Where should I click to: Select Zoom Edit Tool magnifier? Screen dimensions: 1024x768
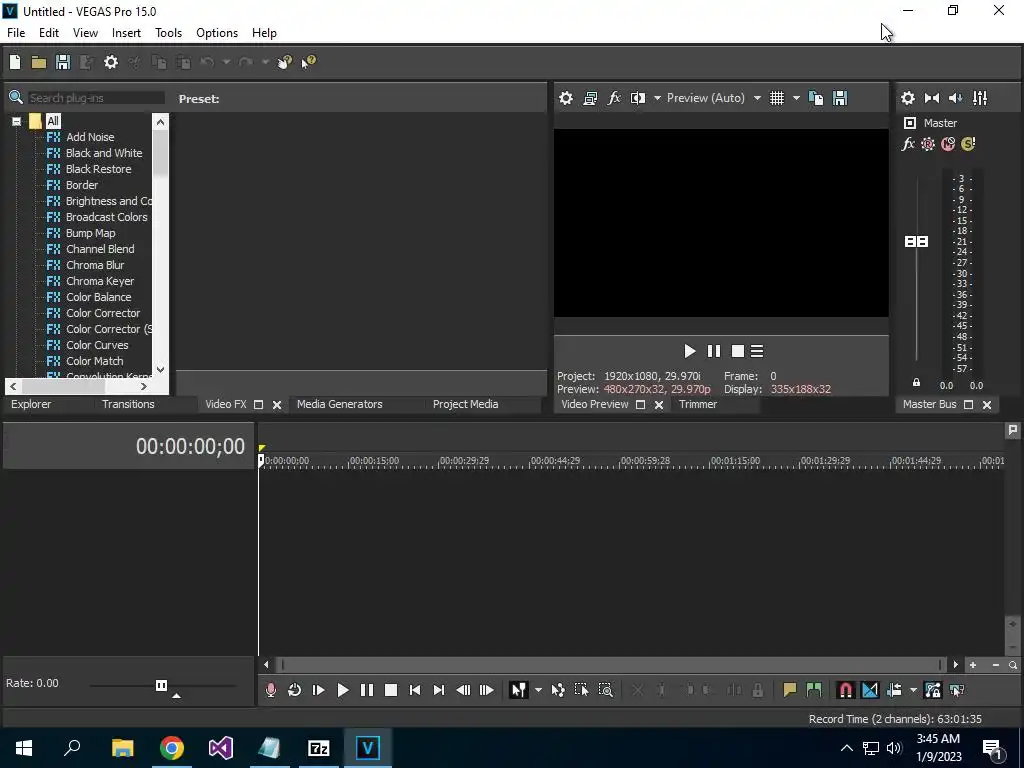pos(605,690)
